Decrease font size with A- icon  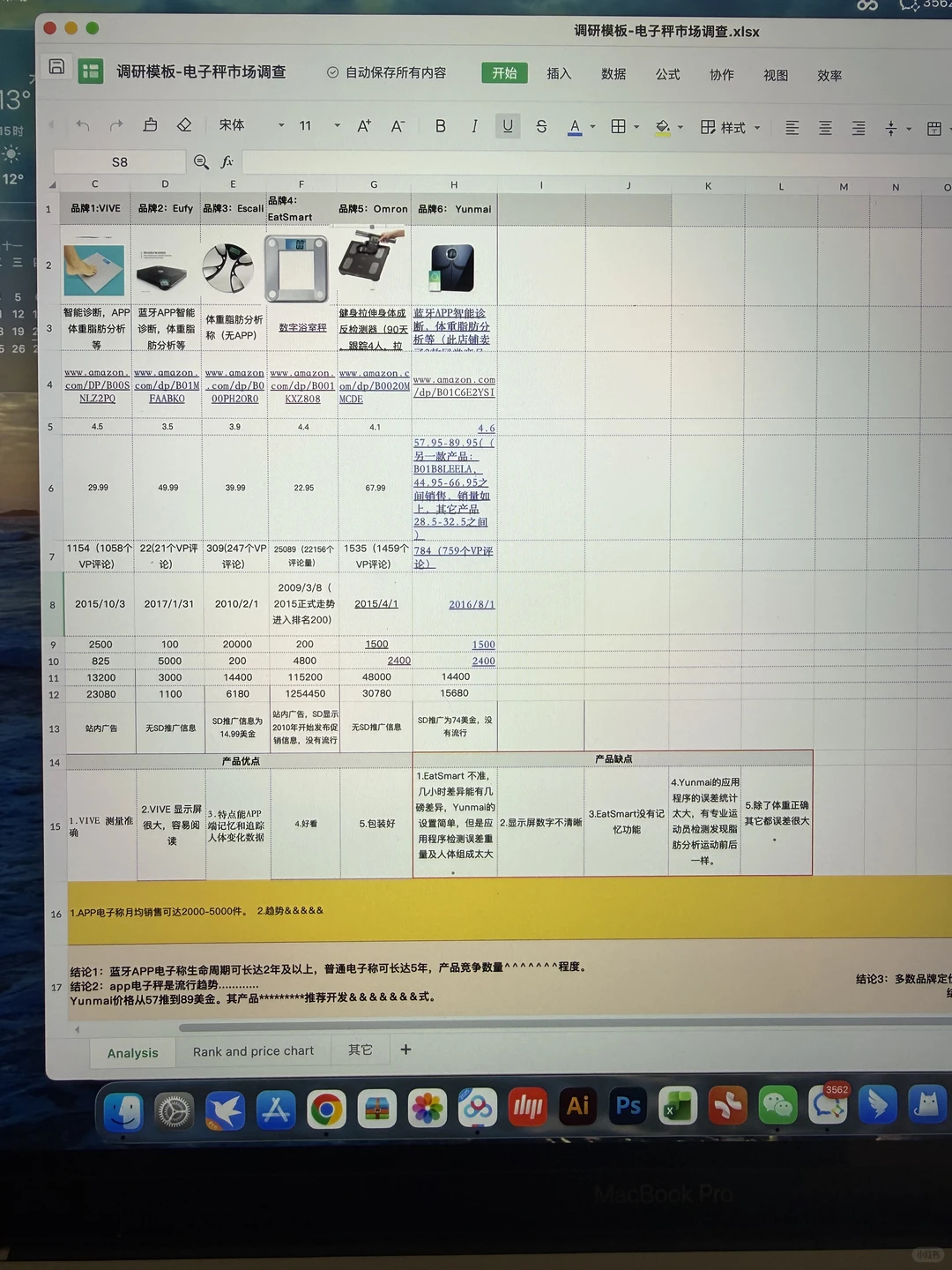(398, 126)
